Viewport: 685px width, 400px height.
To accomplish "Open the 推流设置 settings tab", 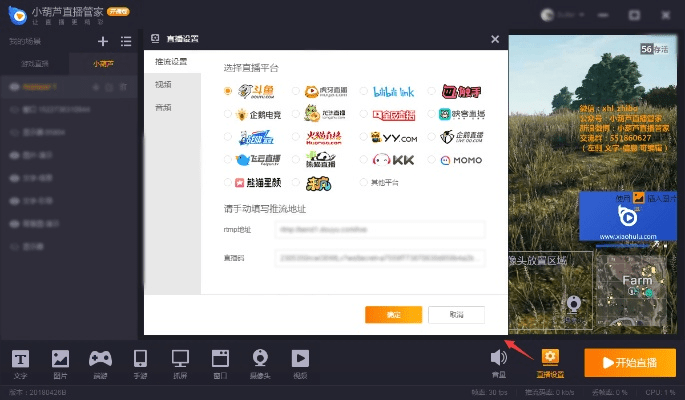I will 171,62.
